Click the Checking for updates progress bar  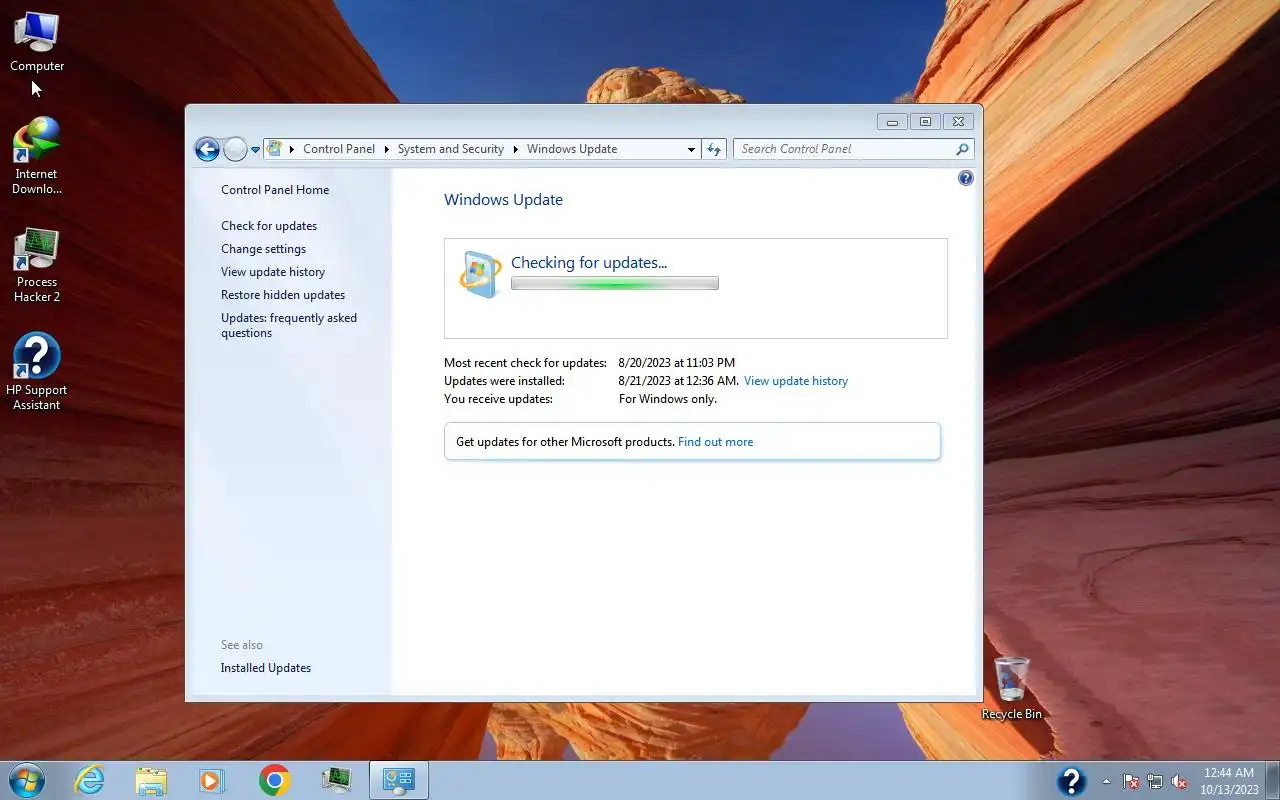pos(615,284)
